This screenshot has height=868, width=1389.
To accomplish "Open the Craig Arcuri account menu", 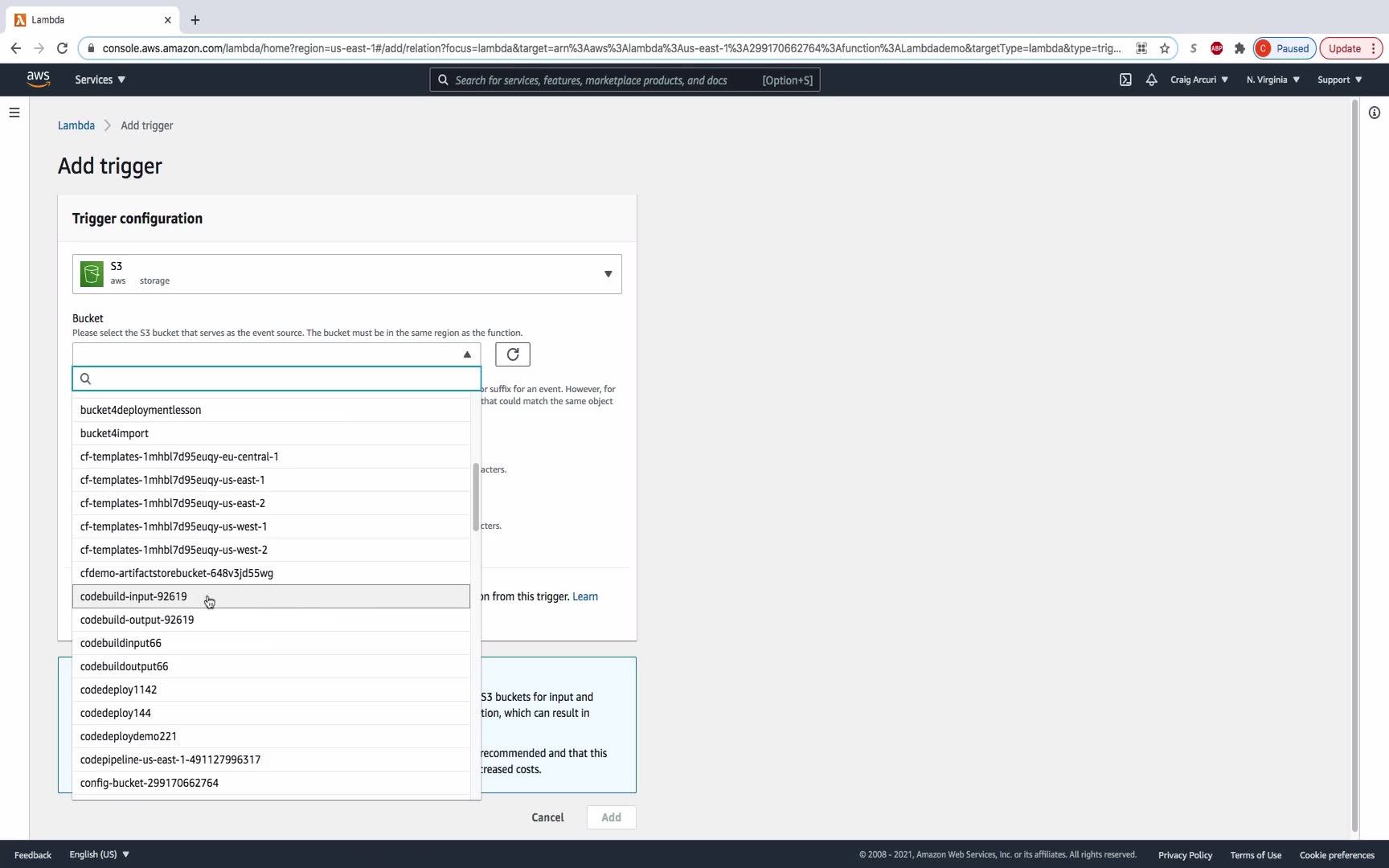I will coord(1199,80).
